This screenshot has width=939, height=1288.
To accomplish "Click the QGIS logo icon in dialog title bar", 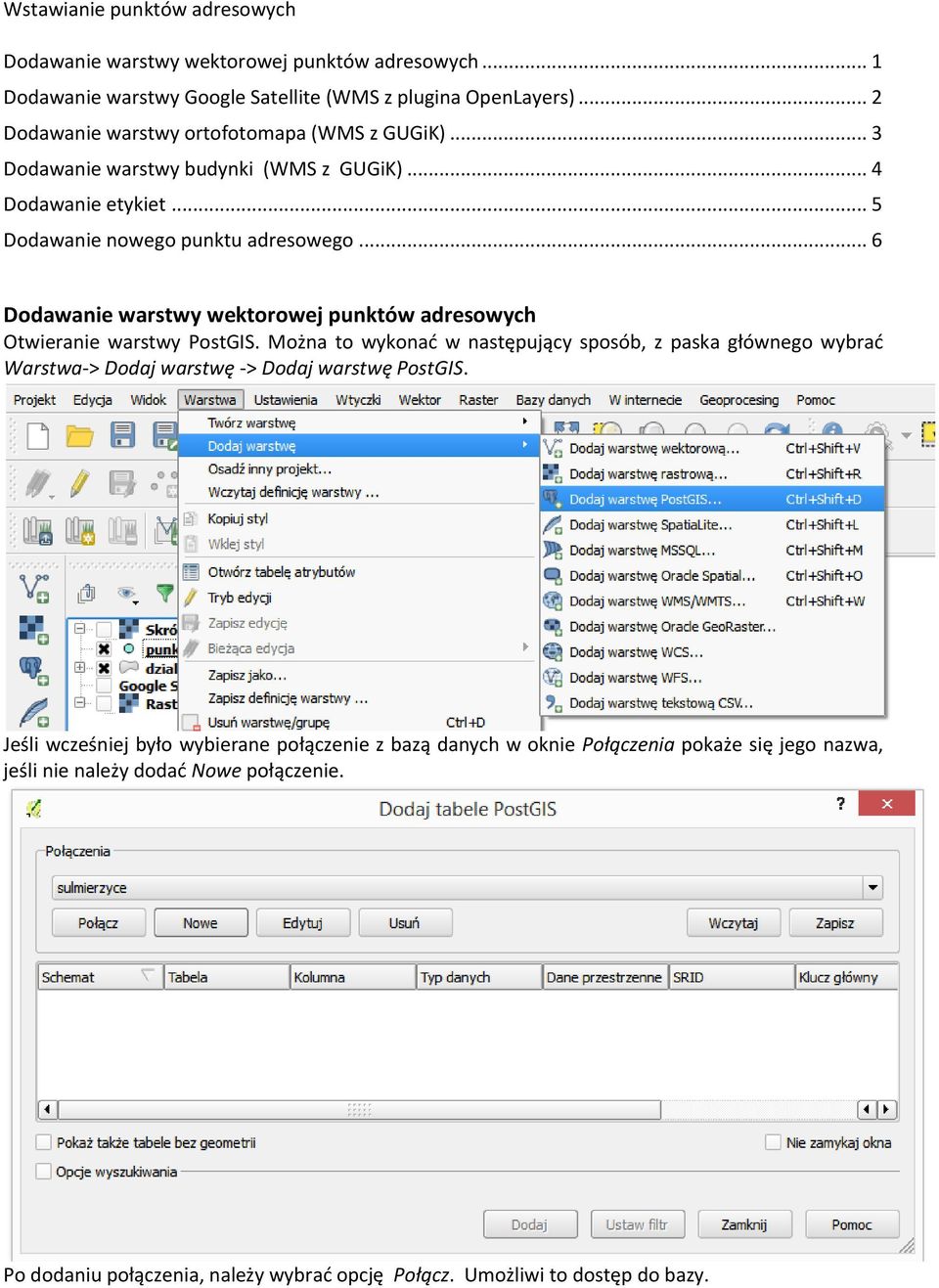I will click(x=34, y=808).
